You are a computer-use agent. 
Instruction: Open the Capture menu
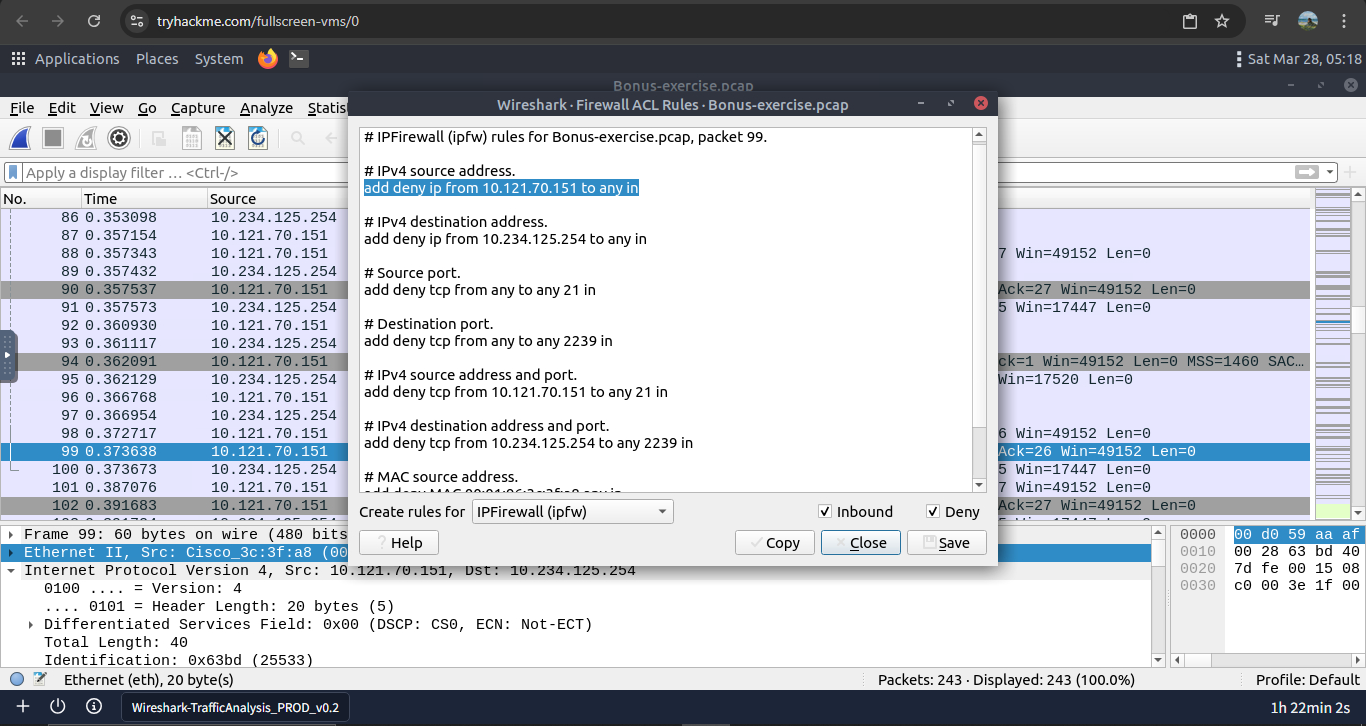click(198, 108)
